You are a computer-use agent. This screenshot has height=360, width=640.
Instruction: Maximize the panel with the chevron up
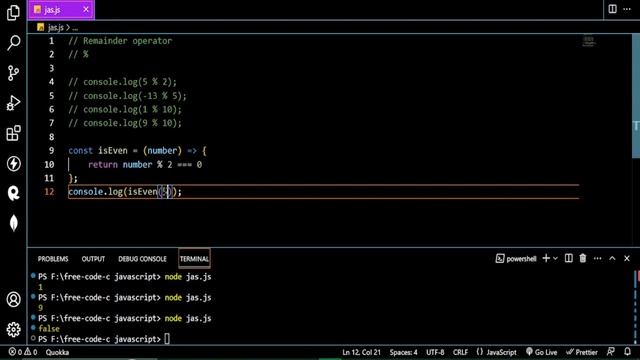point(612,258)
